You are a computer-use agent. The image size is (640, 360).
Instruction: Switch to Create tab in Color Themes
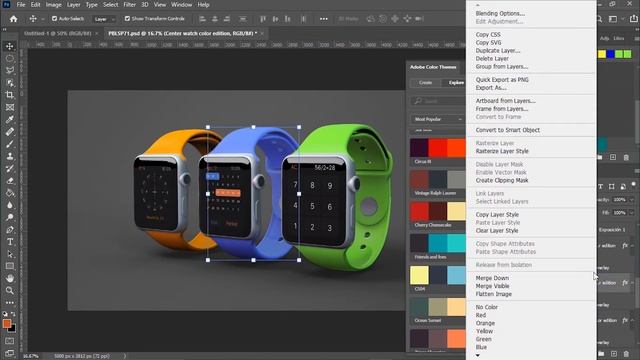point(425,82)
